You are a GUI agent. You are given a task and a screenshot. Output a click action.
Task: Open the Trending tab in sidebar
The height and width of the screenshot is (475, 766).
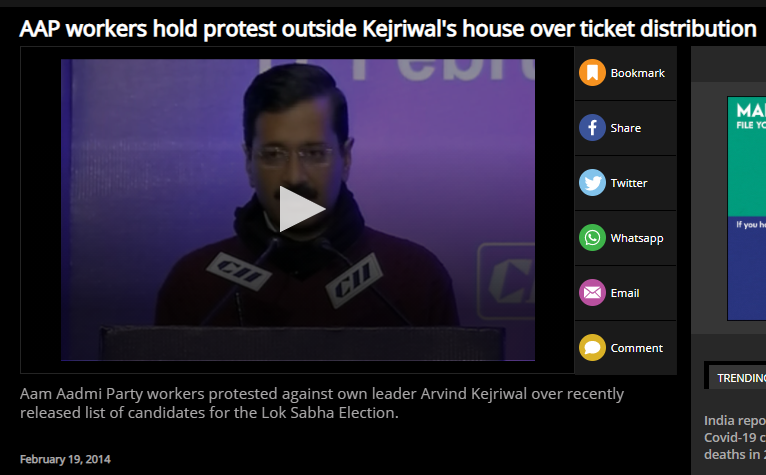(741, 378)
